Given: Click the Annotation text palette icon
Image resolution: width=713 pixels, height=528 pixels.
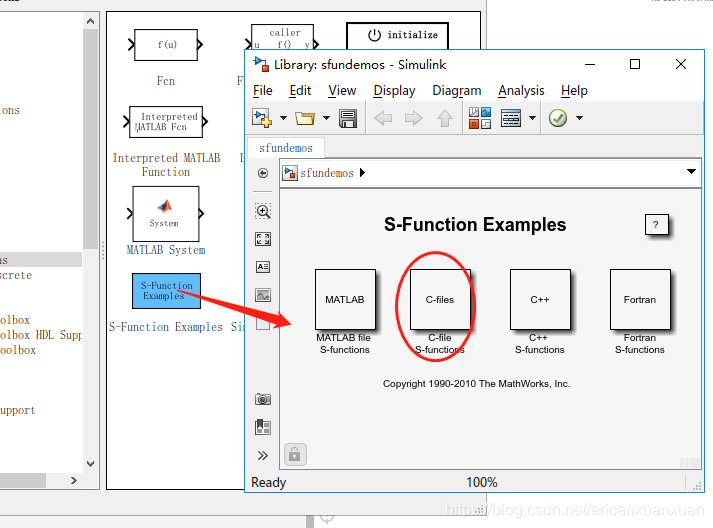Looking at the screenshot, I should click(x=263, y=267).
